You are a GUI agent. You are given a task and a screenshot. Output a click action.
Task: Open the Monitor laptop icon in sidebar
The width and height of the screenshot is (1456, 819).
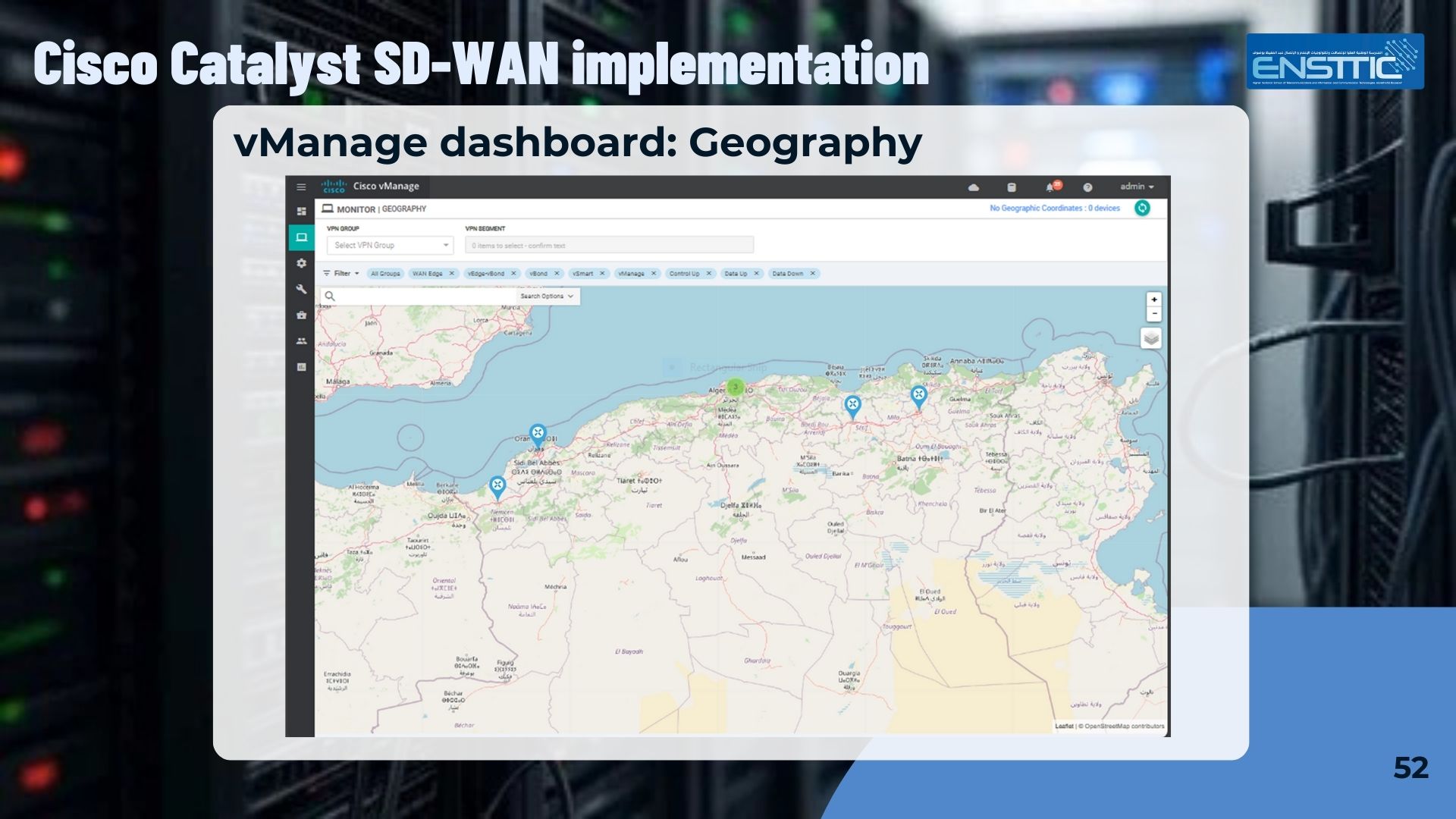pos(301,237)
